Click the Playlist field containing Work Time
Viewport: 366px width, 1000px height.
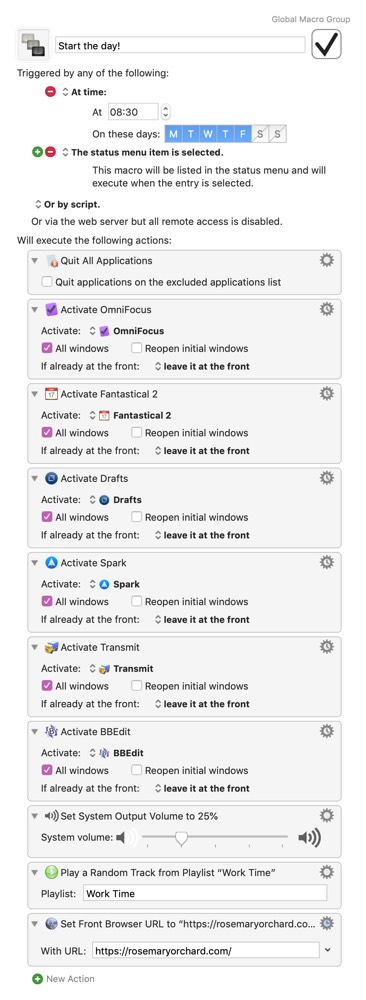click(205, 893)
